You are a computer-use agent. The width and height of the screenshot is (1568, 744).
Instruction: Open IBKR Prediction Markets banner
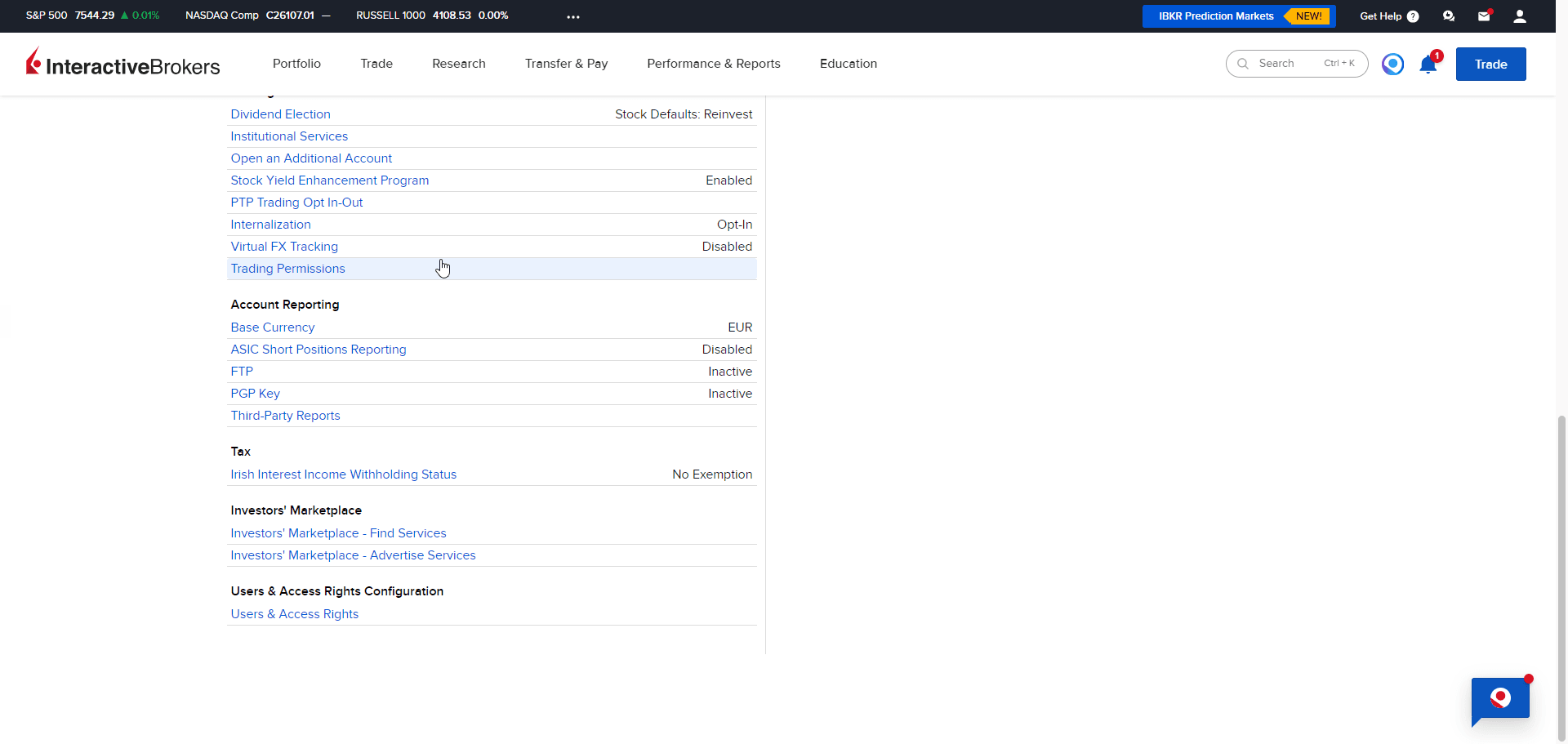coord(1239,16)
